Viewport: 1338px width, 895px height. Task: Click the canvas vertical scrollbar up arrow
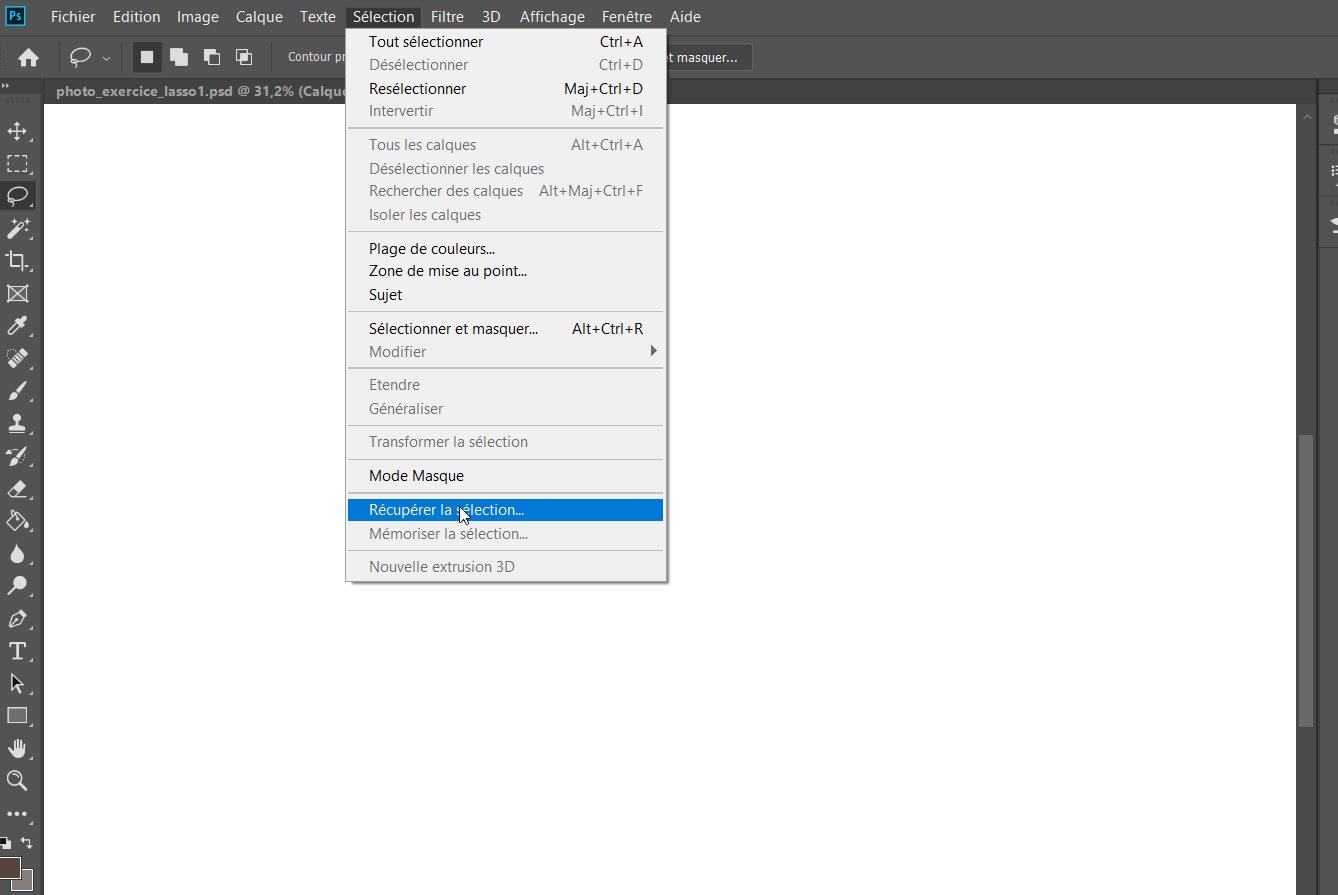click(x=1306, y=117)
